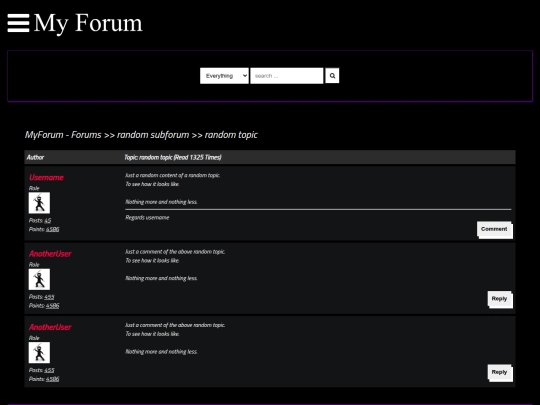
Task: Click 'Topic: random topic (Read 1325 Times)' header
Action: pyautogui.click(x=173, y=157)
